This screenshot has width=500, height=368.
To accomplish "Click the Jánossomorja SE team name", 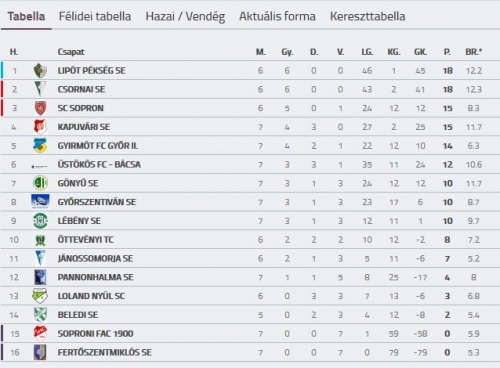I will 95,258.
